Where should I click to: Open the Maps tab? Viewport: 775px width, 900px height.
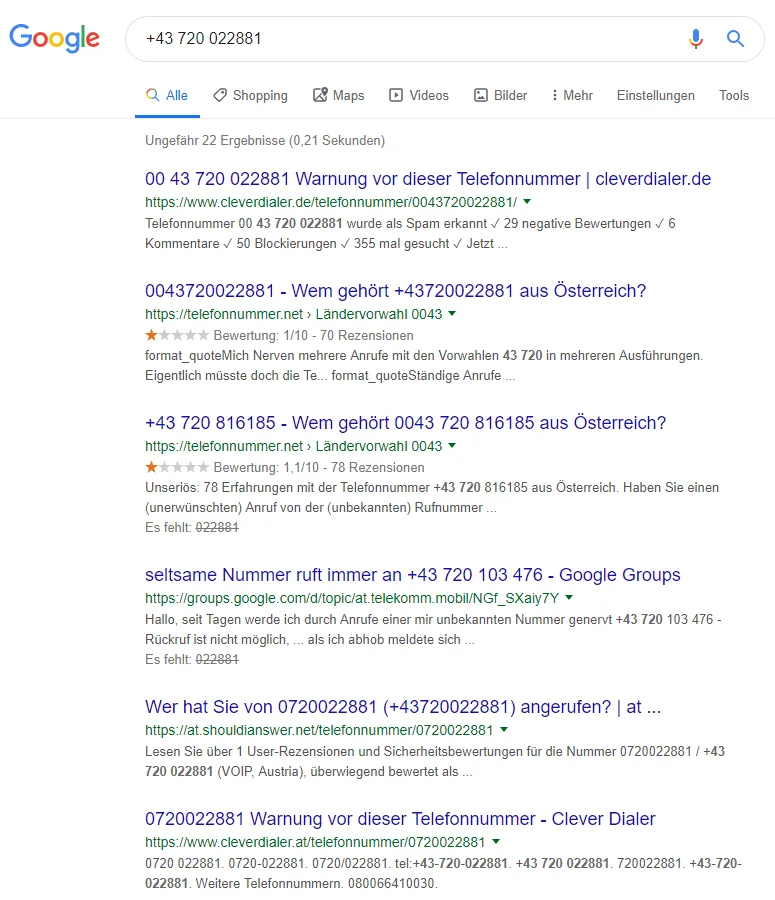tap(339, 95)
